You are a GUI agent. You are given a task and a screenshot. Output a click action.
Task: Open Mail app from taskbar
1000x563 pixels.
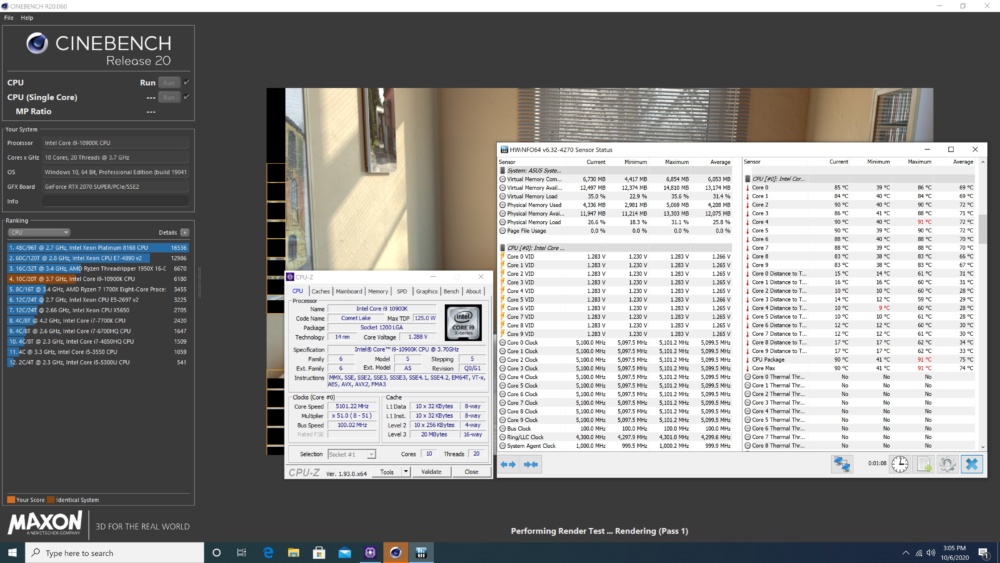point(344,553)
